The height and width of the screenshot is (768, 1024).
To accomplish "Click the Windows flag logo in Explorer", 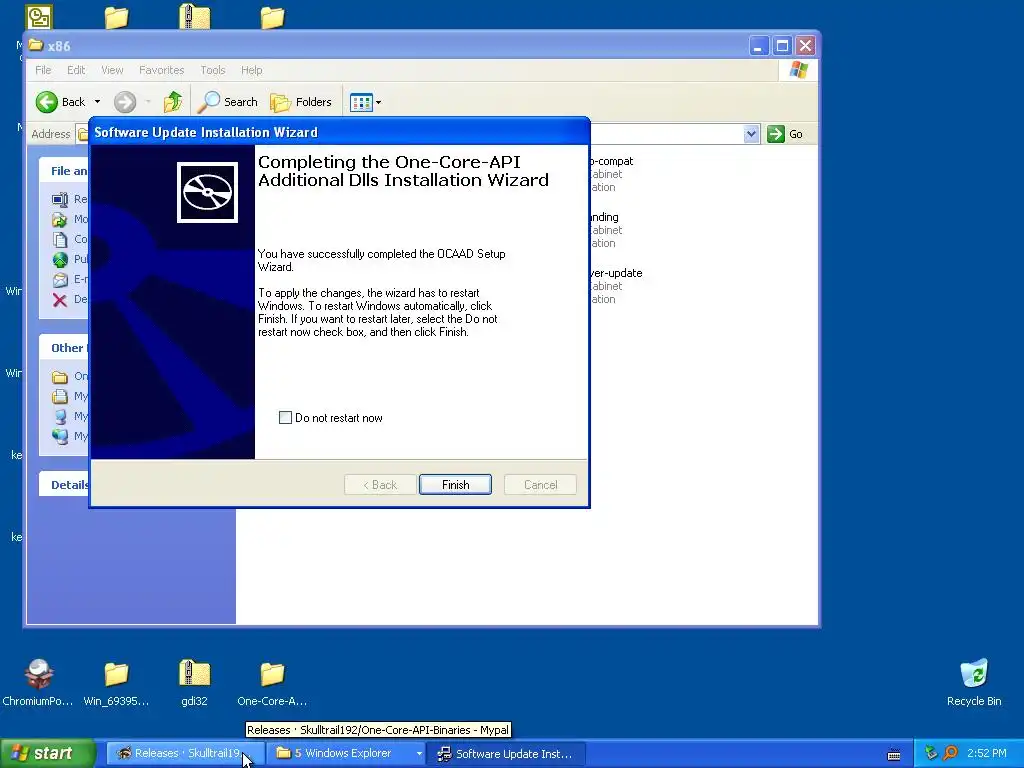I will coord(798,70).
